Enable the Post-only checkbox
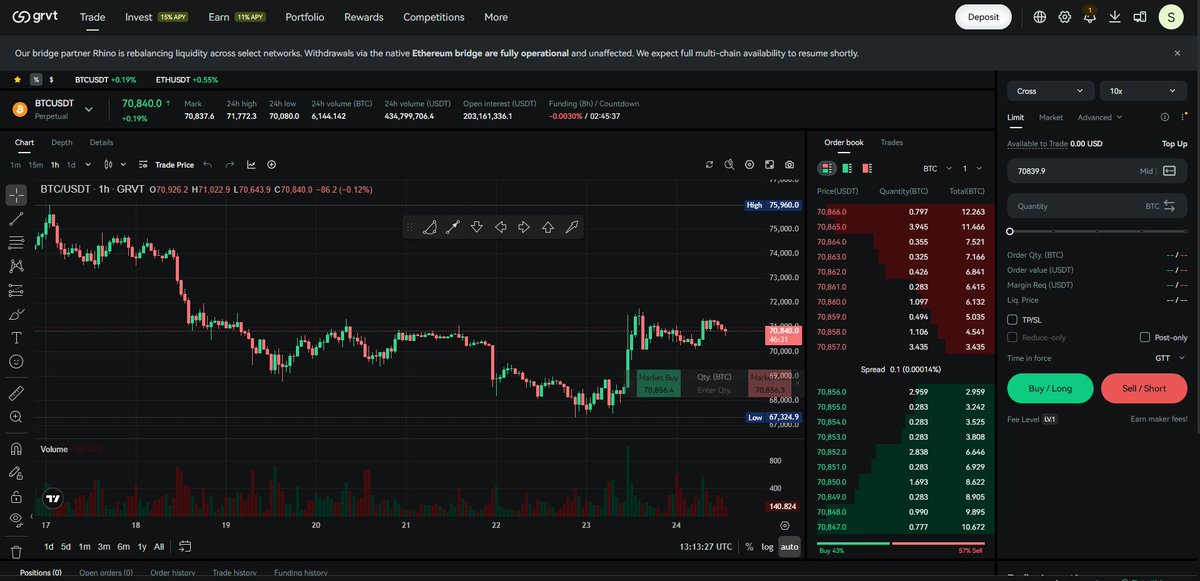 click(1145, 338)
